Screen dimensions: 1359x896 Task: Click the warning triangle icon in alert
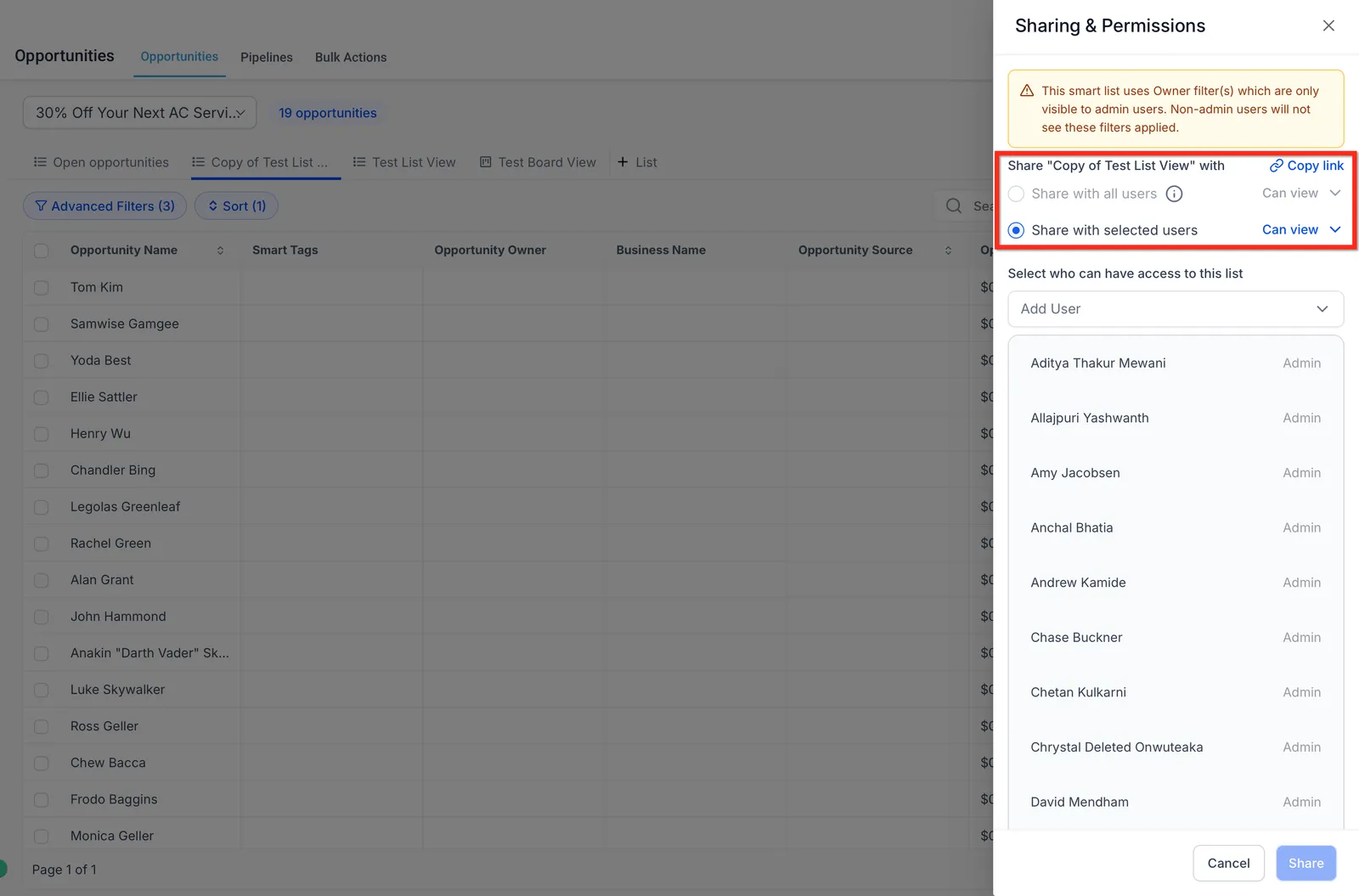[x=1027, y=91]
